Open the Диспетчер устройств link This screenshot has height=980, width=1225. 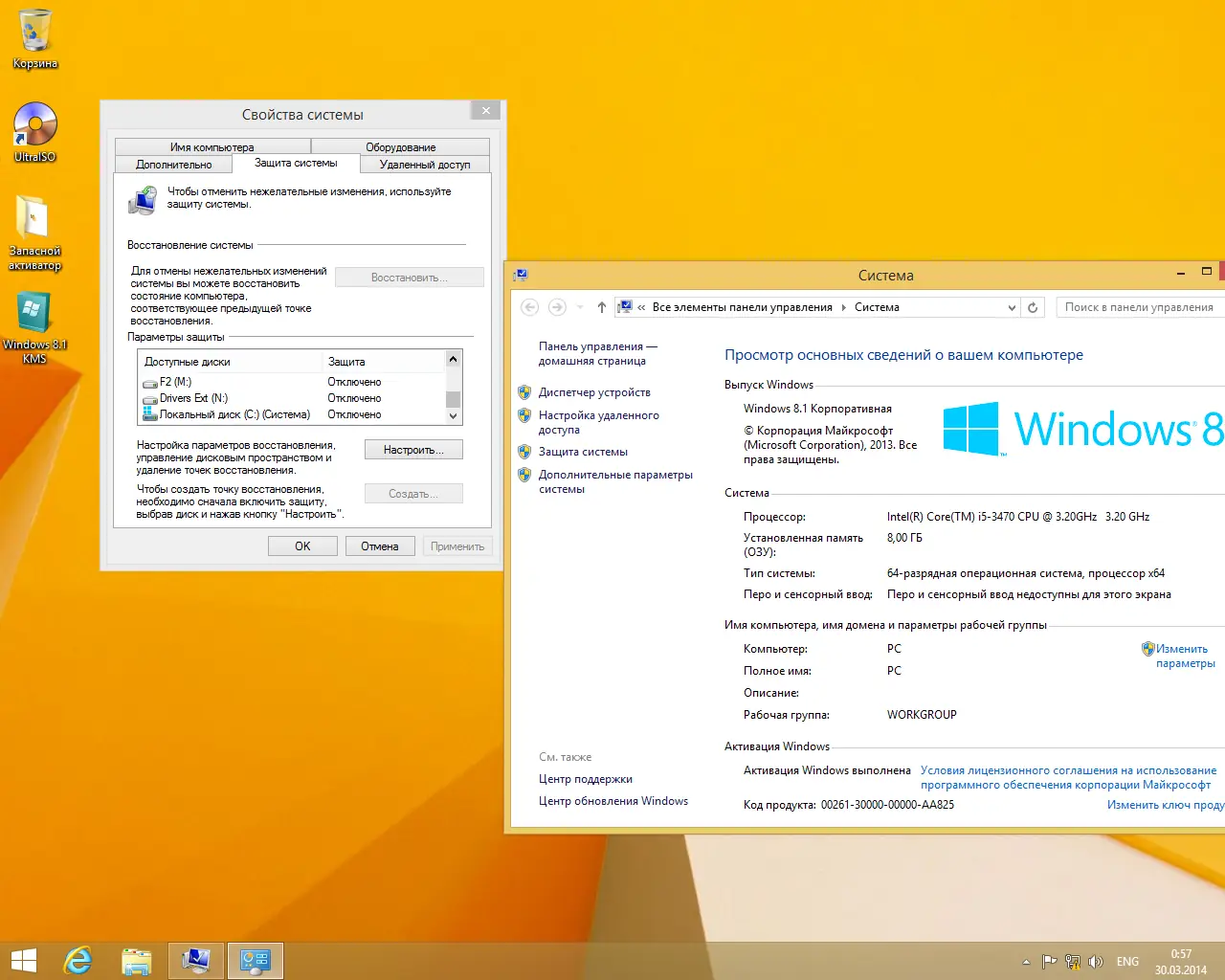click(594, 392)
